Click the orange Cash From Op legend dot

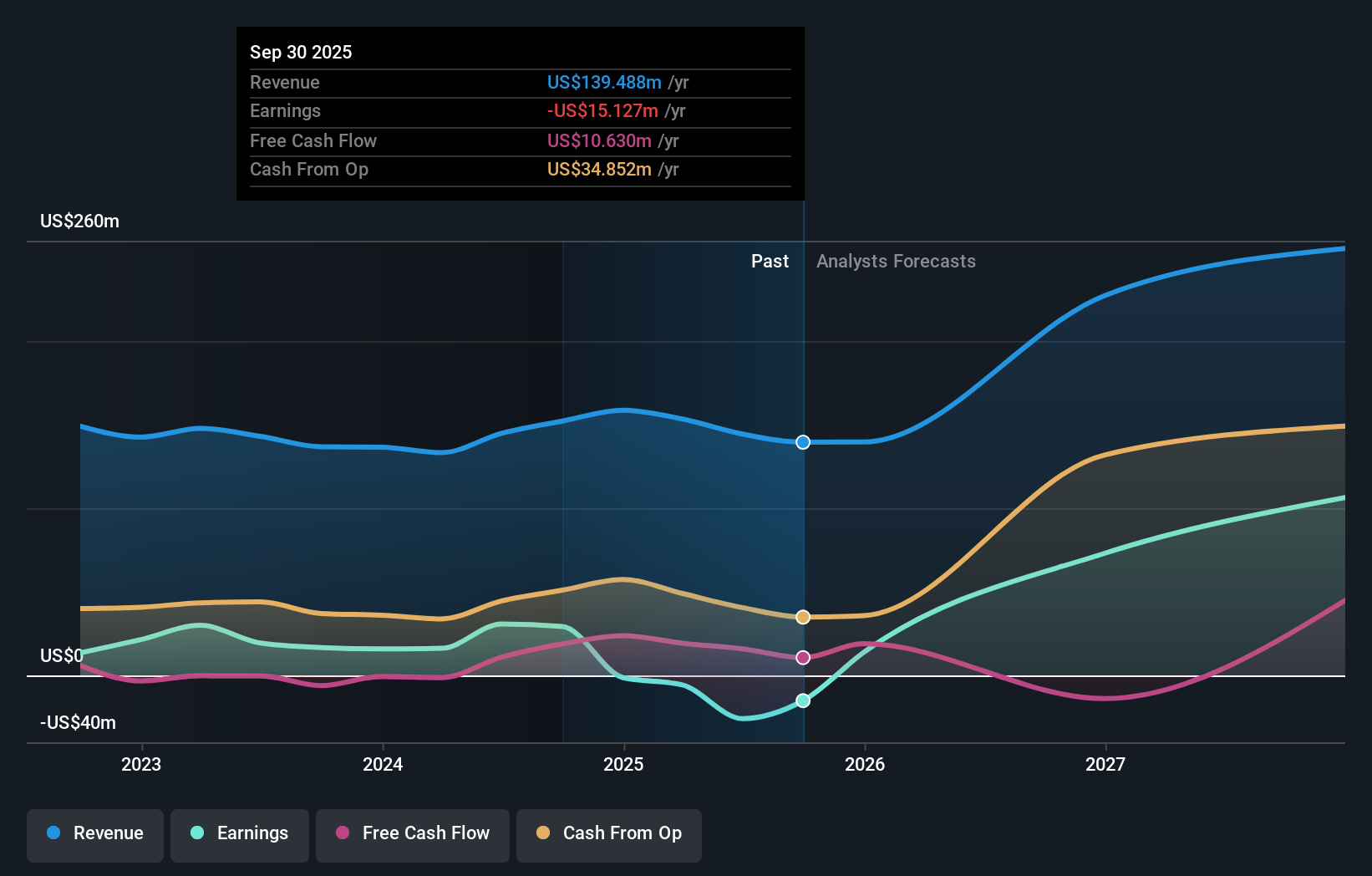(543, 833)
